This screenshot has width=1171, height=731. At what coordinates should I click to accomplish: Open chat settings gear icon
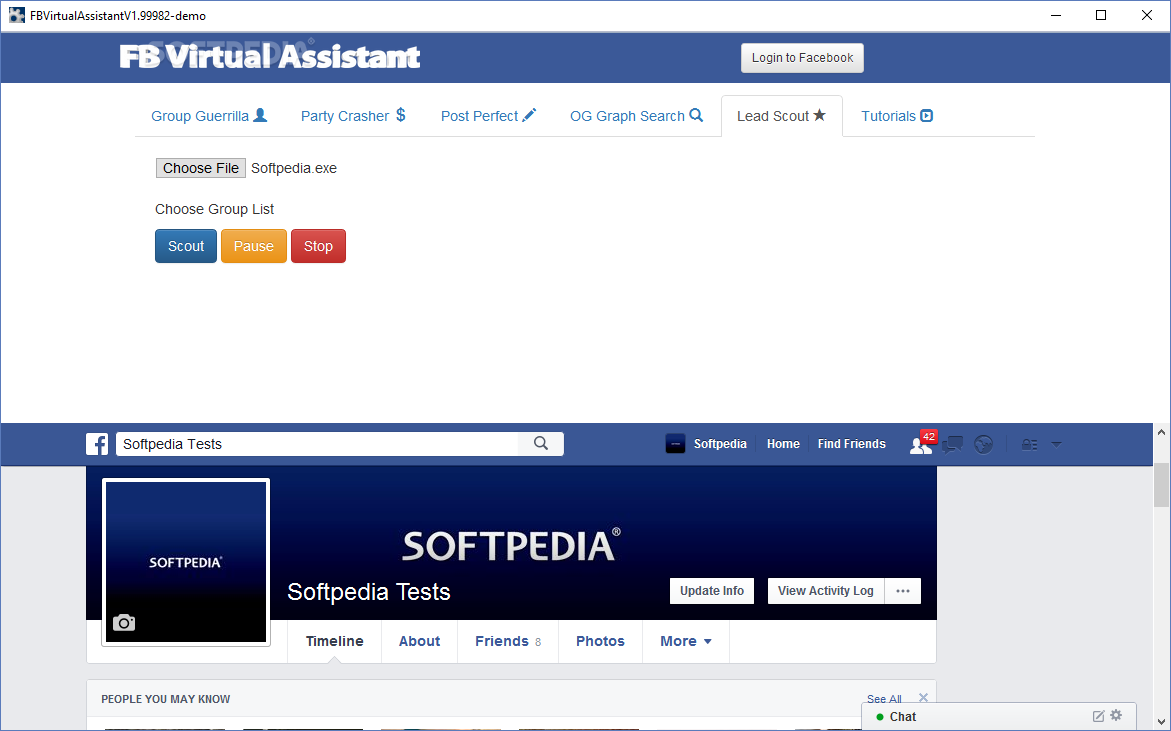tap(1116, 715)
